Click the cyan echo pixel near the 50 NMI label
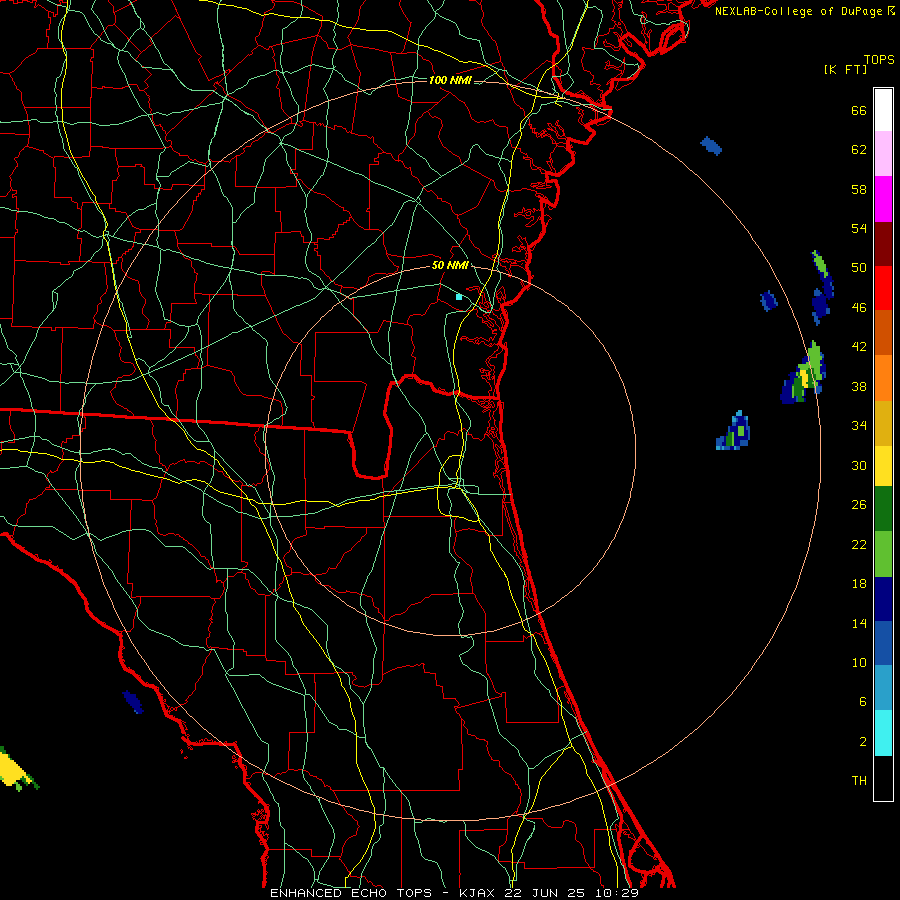This screenshot has width=900, height=900. tap(459, 297)
